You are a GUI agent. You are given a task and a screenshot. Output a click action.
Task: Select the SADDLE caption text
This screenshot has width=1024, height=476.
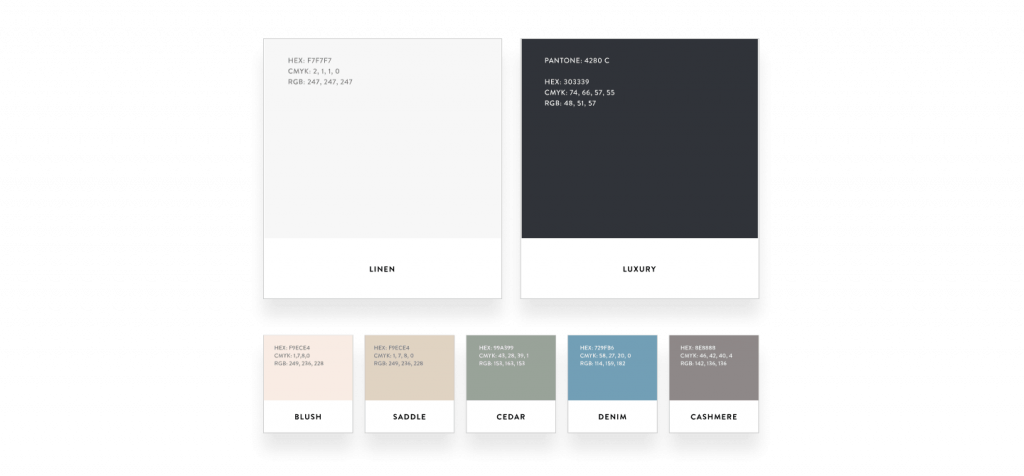coord(409,417)
